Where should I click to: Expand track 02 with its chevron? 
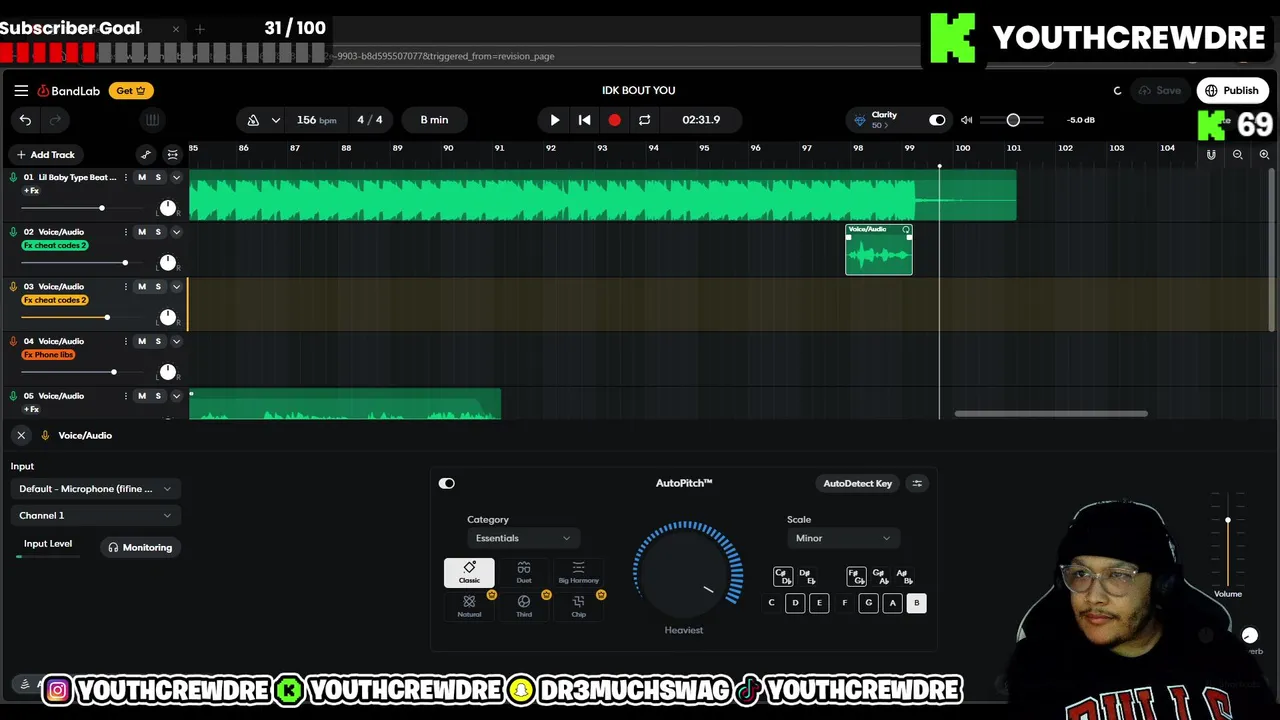(176, 232)
